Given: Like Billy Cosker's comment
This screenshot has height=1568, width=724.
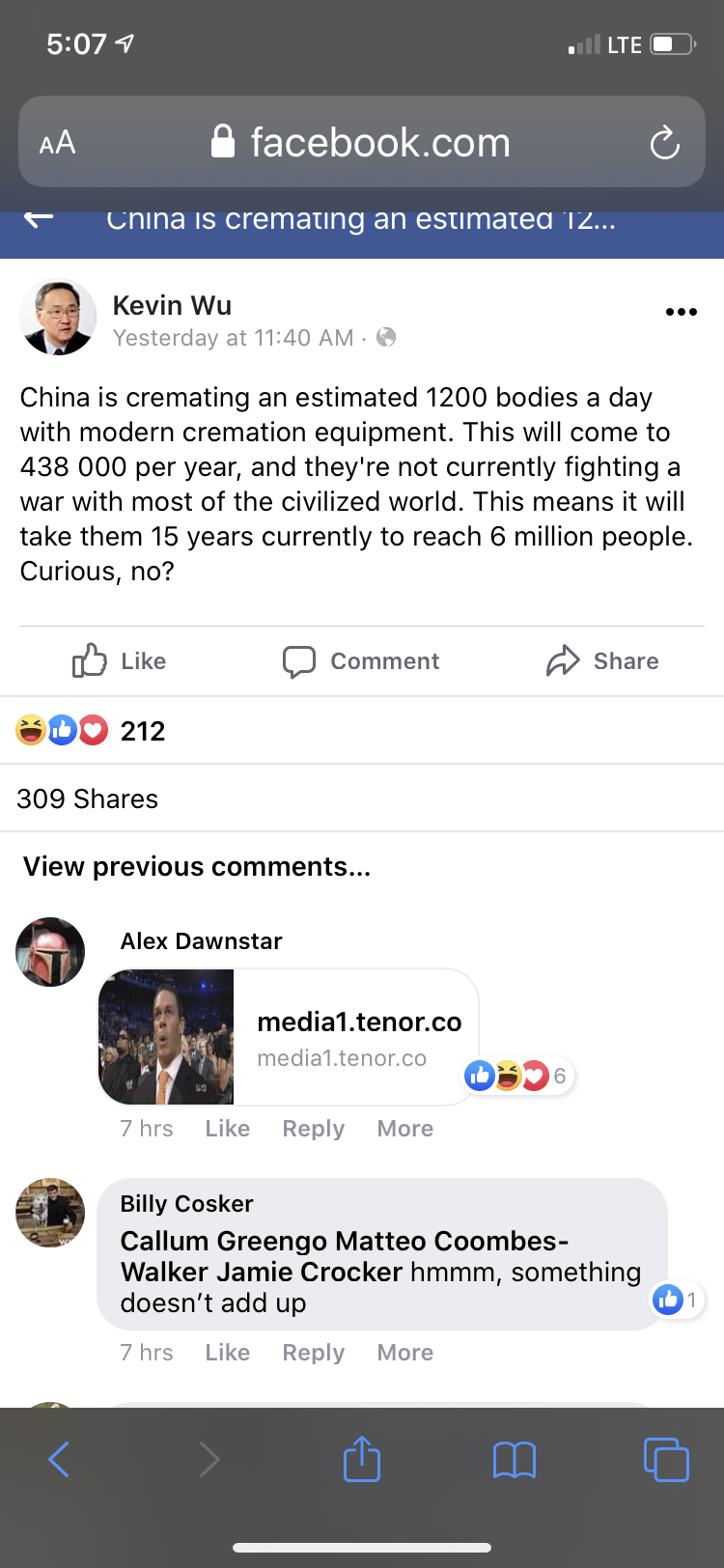Looking at the screenshot, I should pyautogui.click(x=227, y=1353).
